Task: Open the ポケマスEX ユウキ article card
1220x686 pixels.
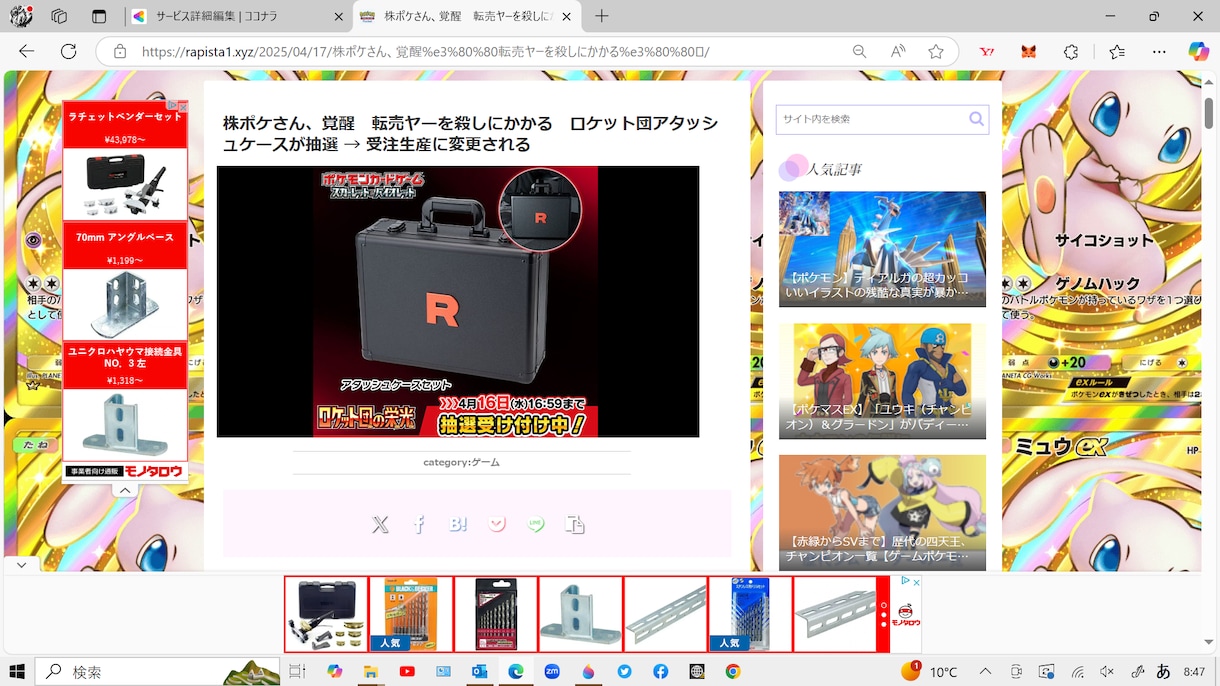Action: point(882,381)
